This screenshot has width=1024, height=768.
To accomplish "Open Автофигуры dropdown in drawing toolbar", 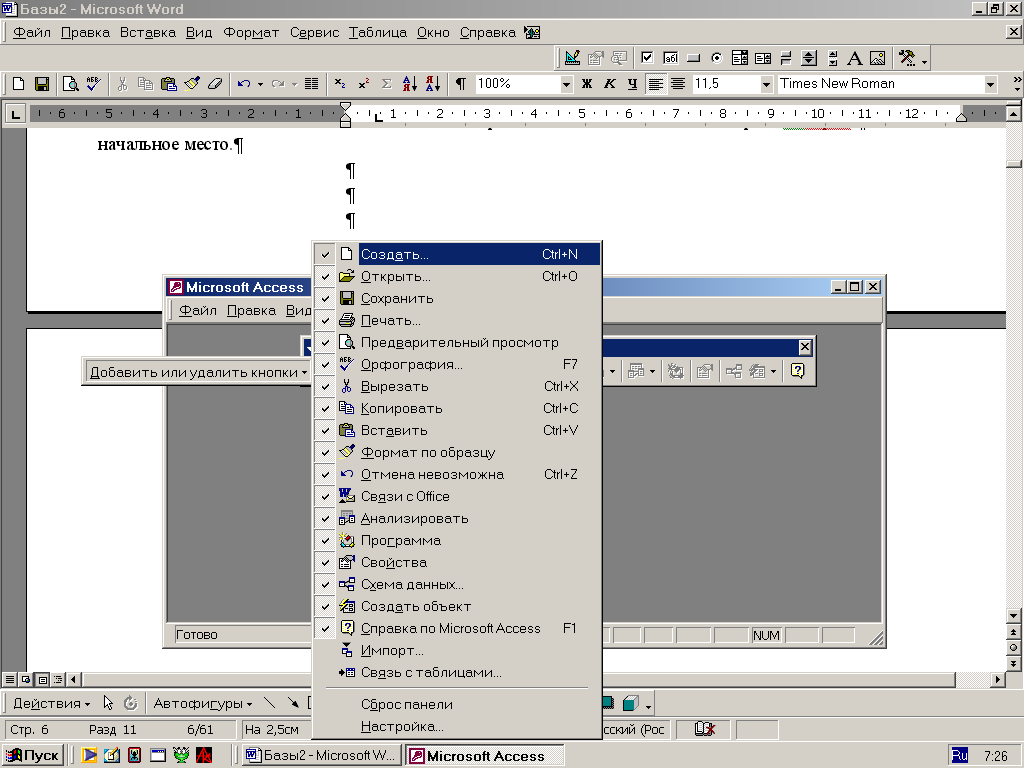I will tap(202, 703).
